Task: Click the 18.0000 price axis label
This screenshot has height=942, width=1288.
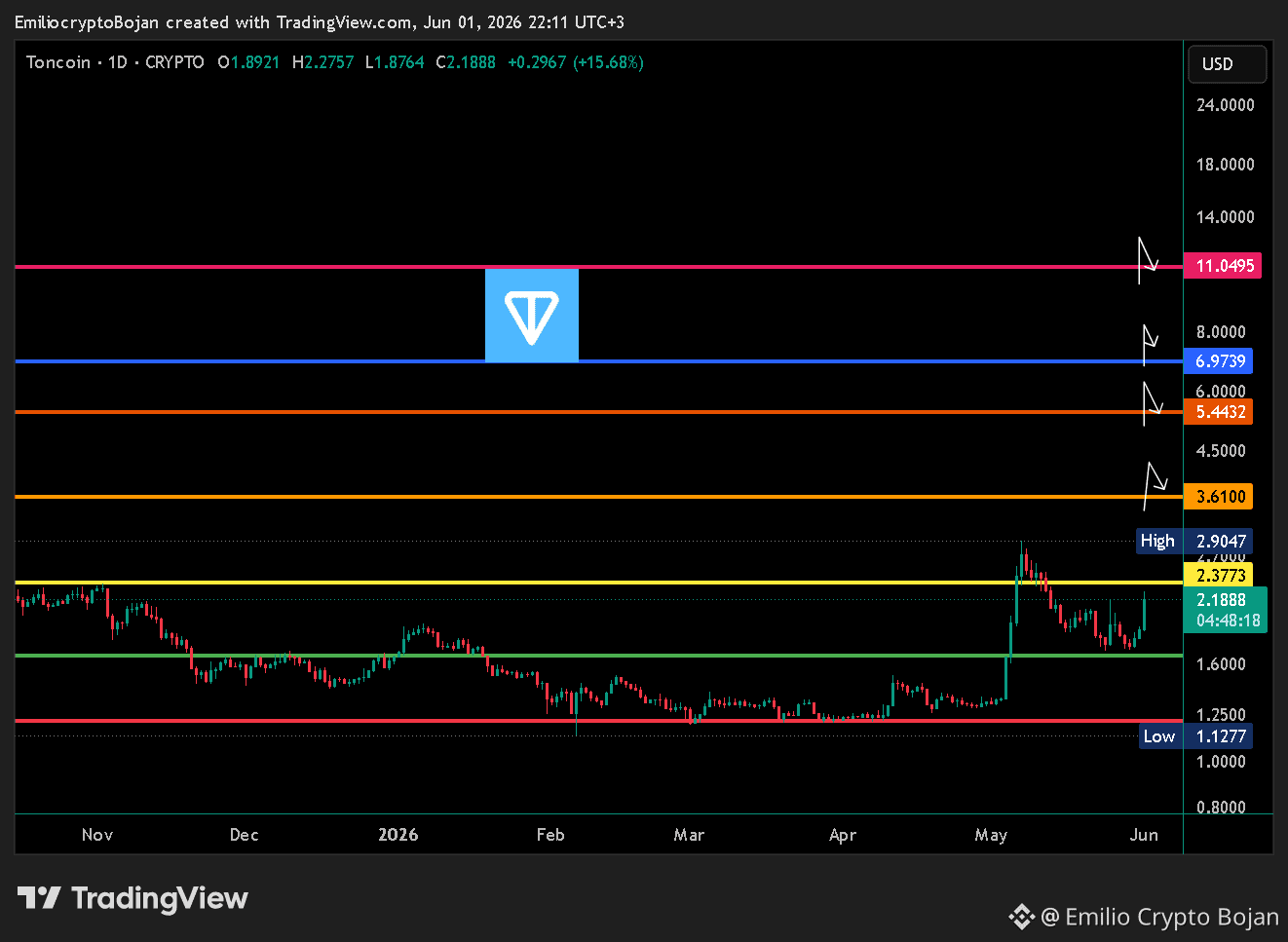Action: click(x=1226, y=165)
